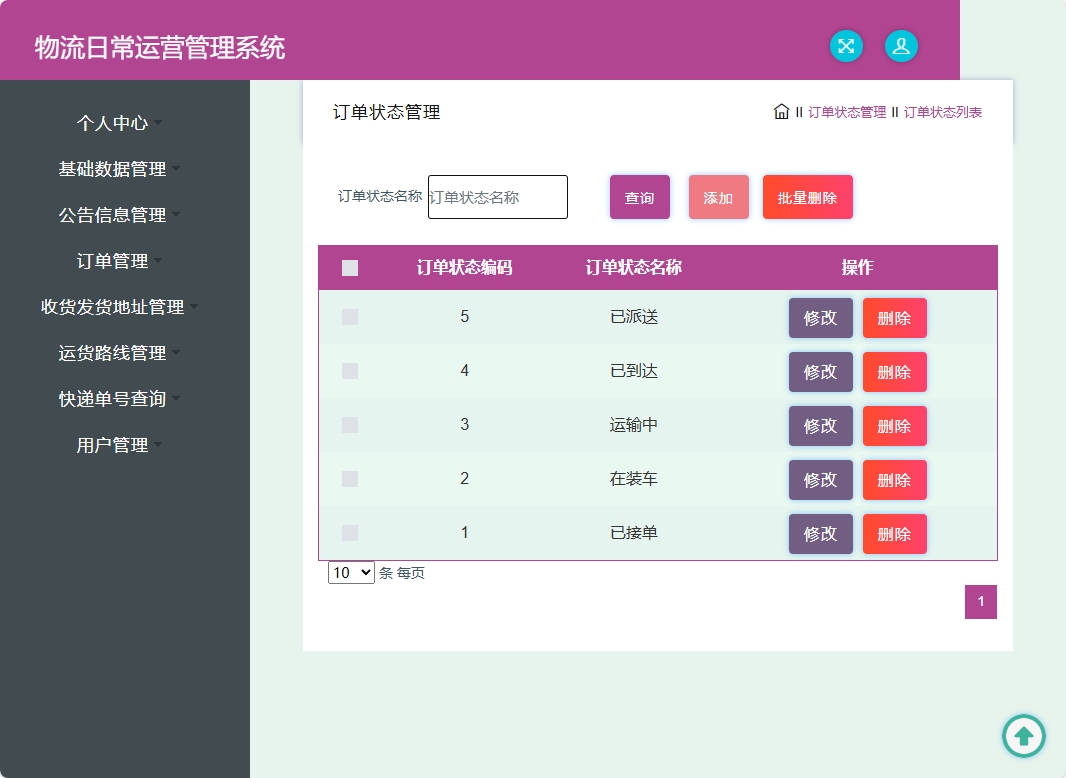Select 公告信息管理 in the sidebar
Screen dimensions: 1066x778
[113, 214]
